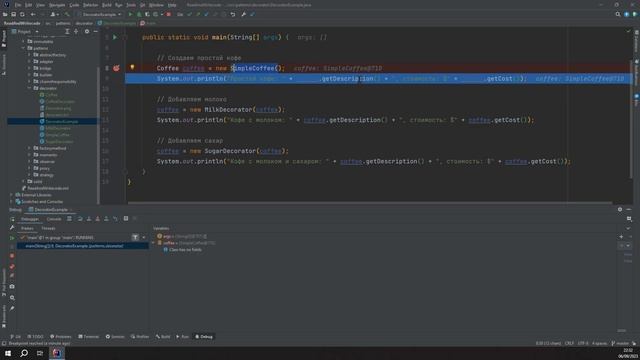Click the debug camera thread dump icon
The height and width of the screenshot is (360, 640).
point(12,287)
